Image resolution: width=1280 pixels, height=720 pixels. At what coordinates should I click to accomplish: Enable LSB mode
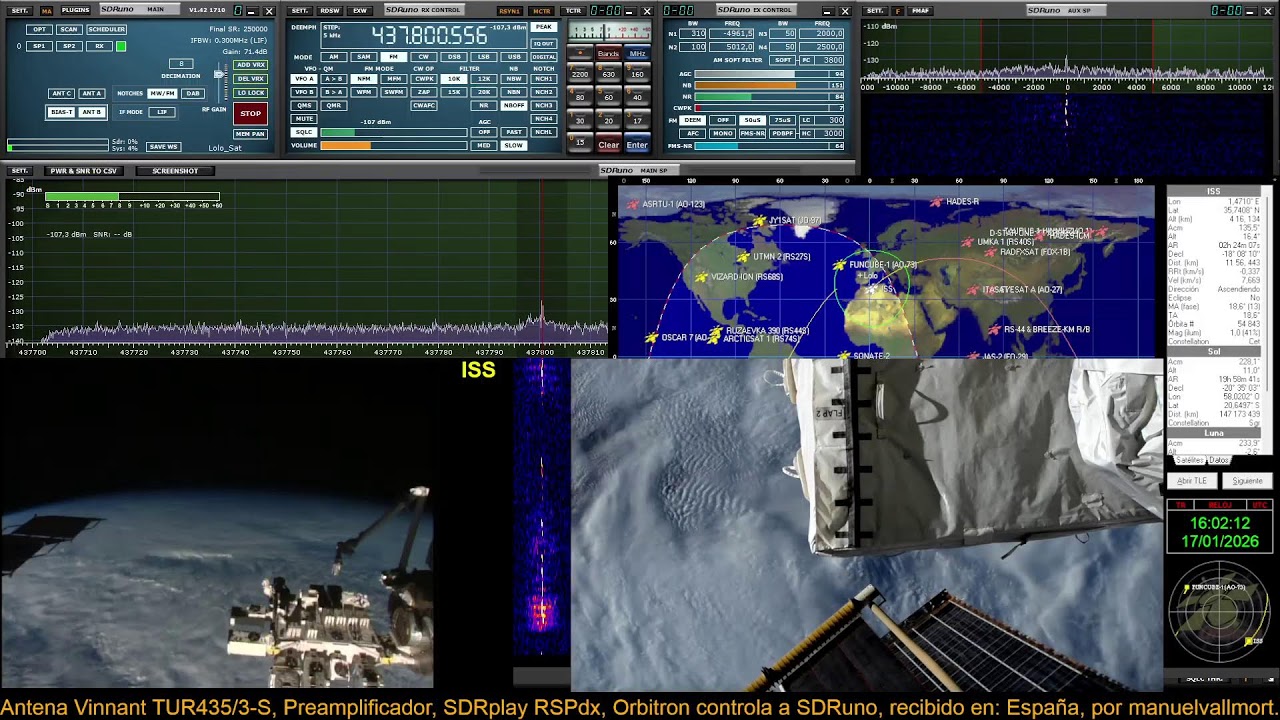[x=484, y=57]
